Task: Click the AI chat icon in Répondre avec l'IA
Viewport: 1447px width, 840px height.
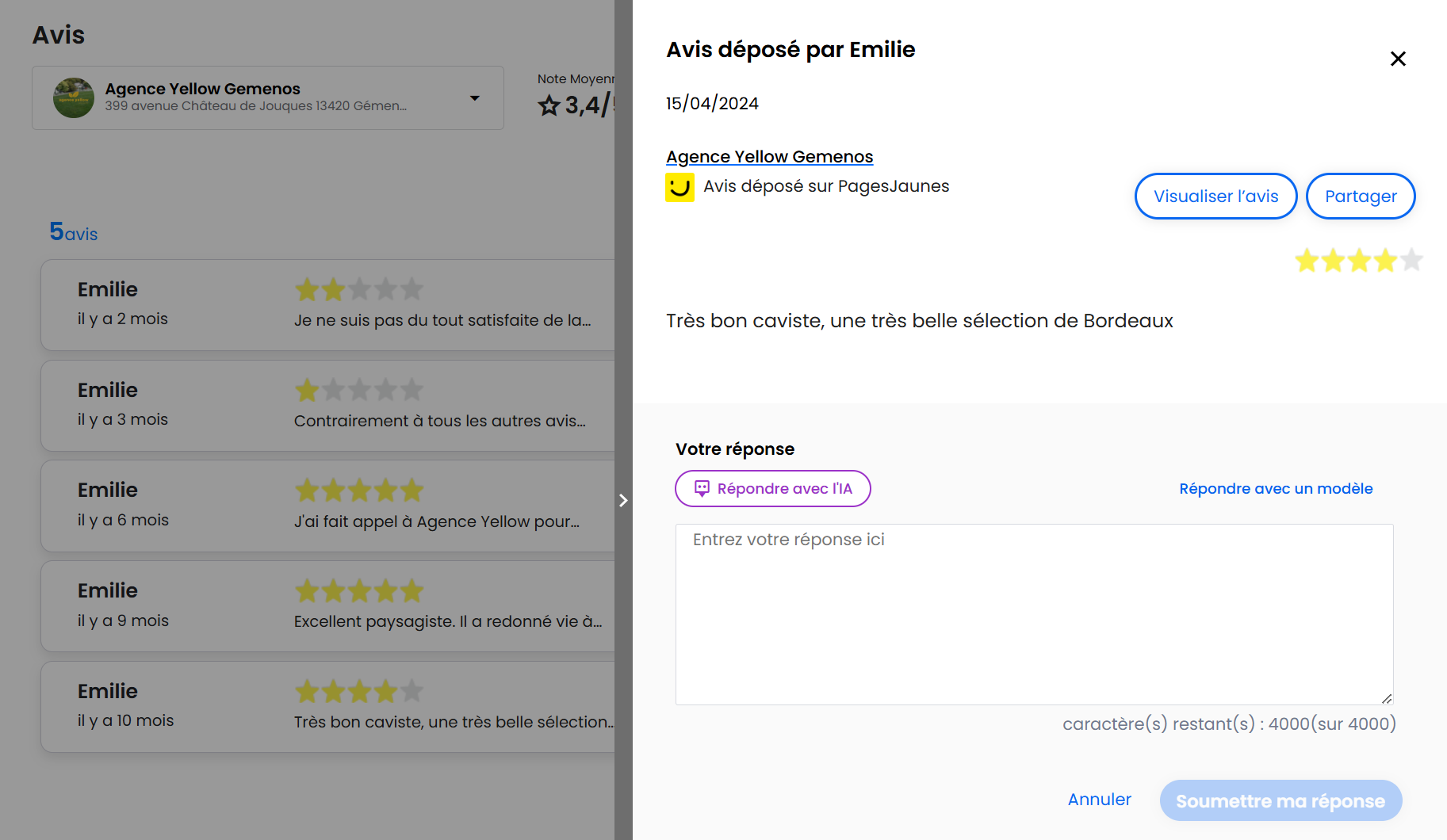Action: click(702, 488)
